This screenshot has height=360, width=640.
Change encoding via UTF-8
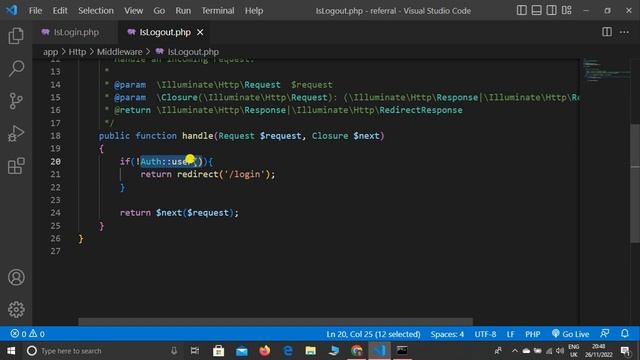click(x=485, y=334)
